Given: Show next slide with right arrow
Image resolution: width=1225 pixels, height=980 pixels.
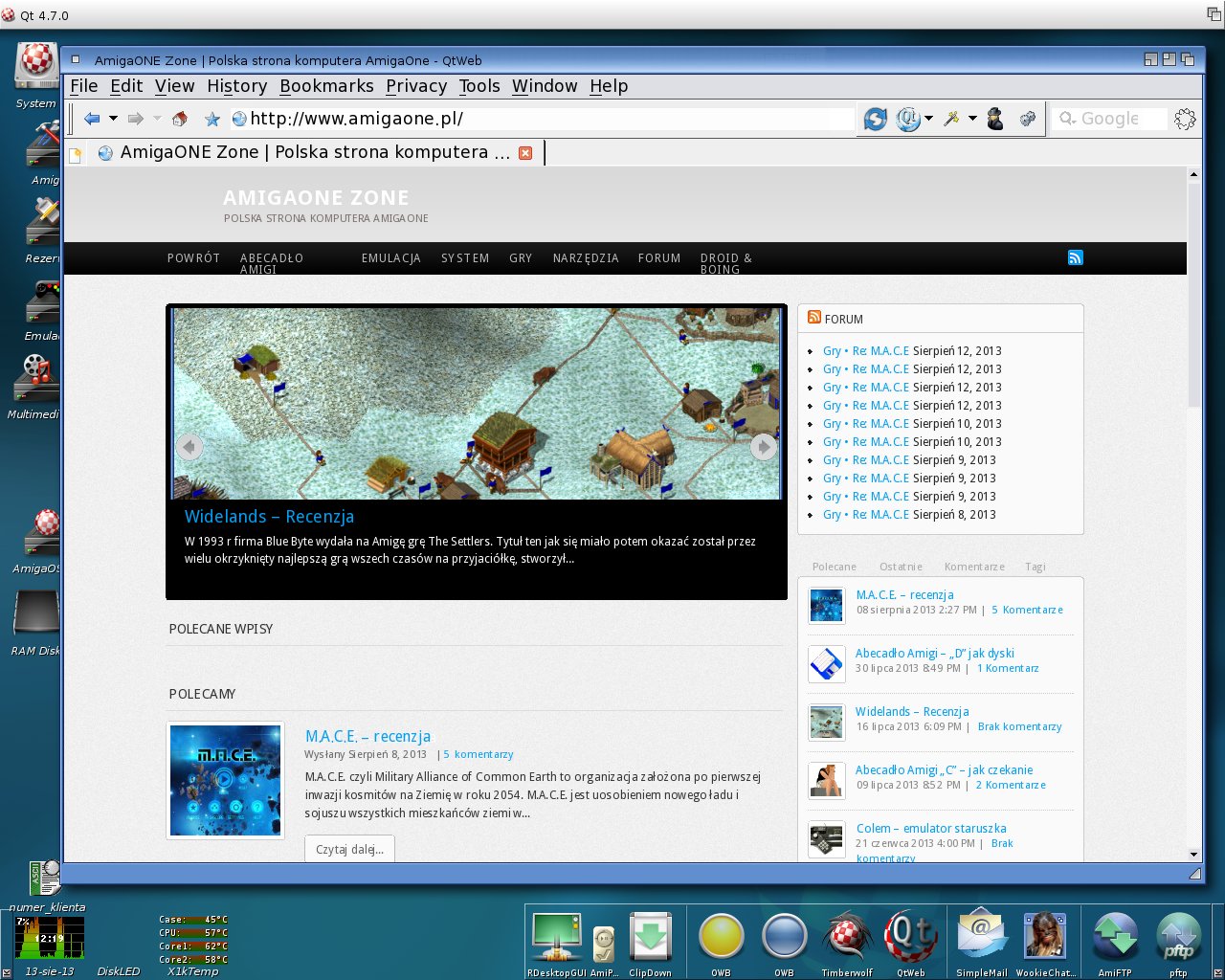Looking at the screenshot, I should [763, 446].
